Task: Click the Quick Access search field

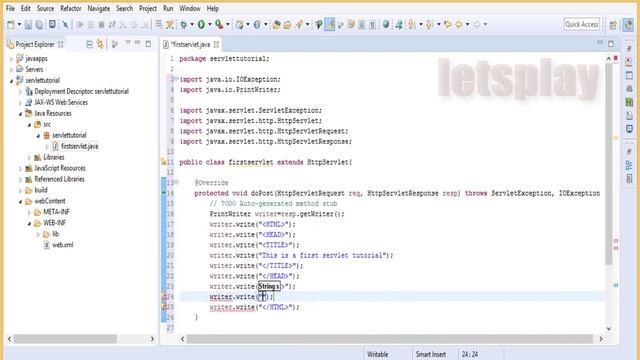Action: click(582, 24)
